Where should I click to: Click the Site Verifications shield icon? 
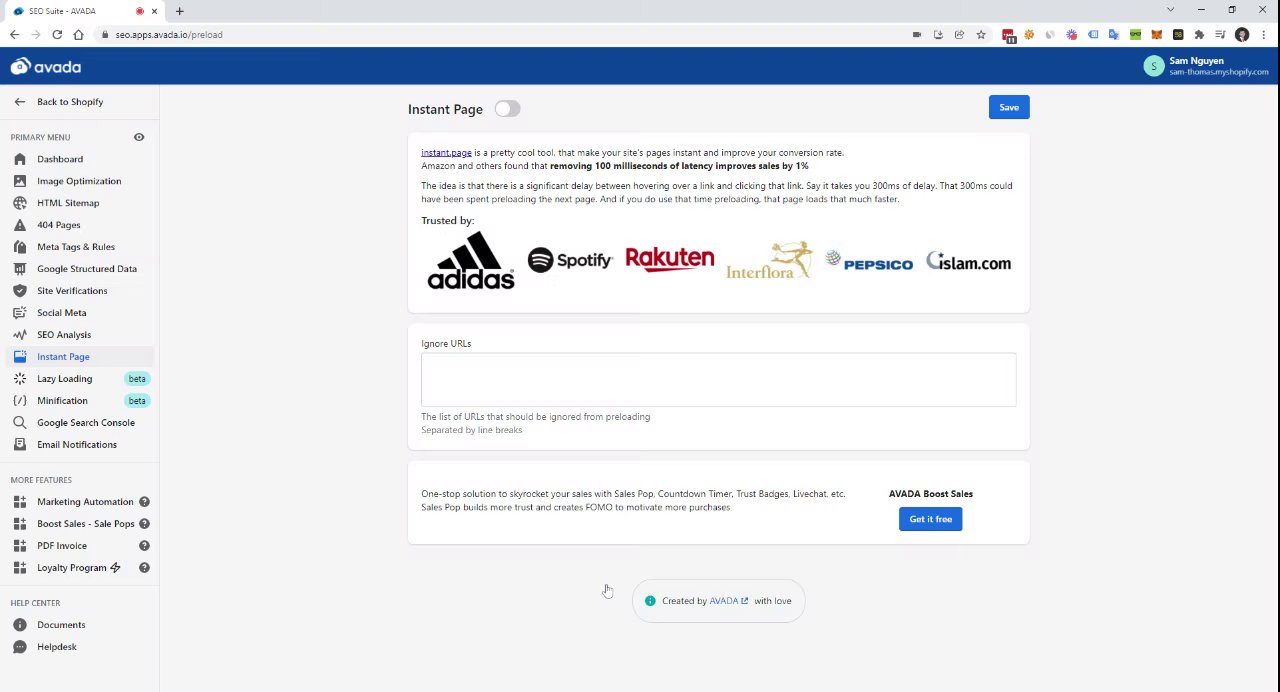pyautogui.click(x=20, y=291)
